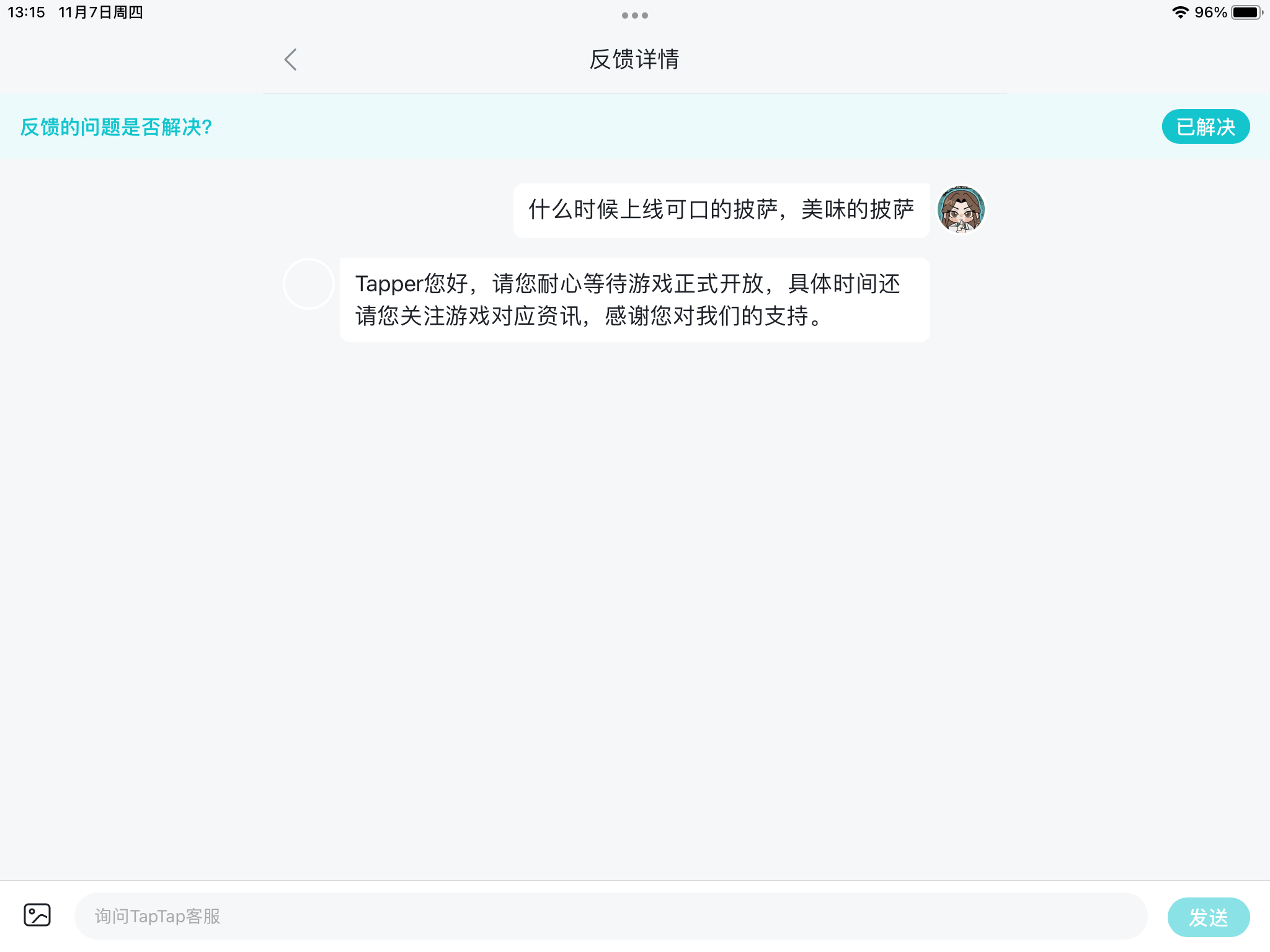Tap the 反馈详情 page title
The image size is (1270, 952).
[x=634, y=59]
